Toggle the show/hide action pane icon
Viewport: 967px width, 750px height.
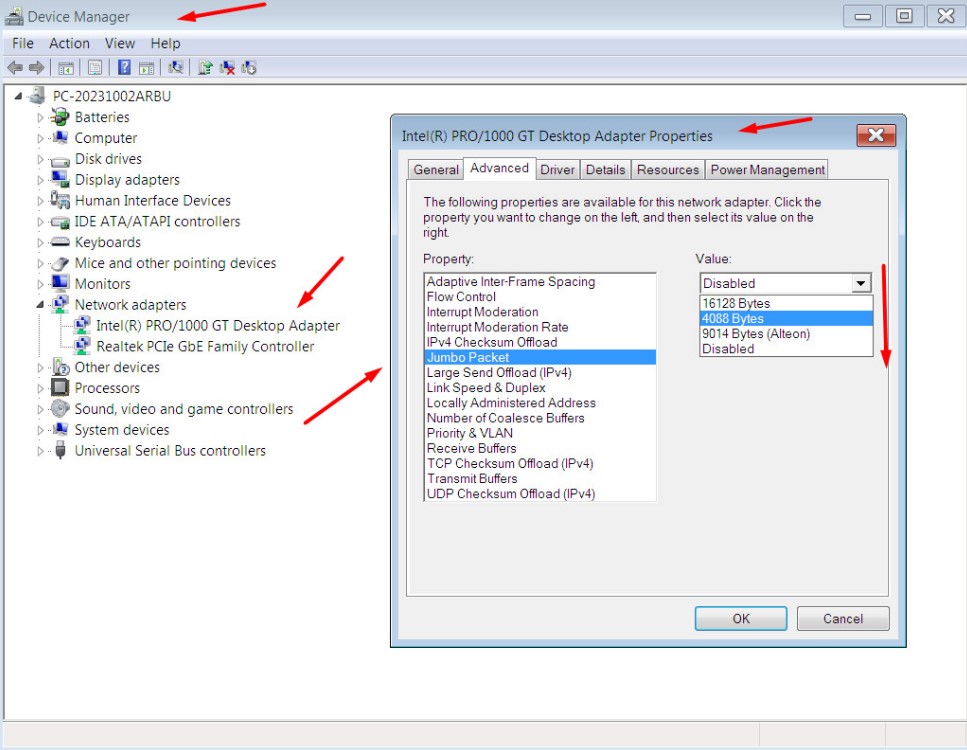coord(146,68)
